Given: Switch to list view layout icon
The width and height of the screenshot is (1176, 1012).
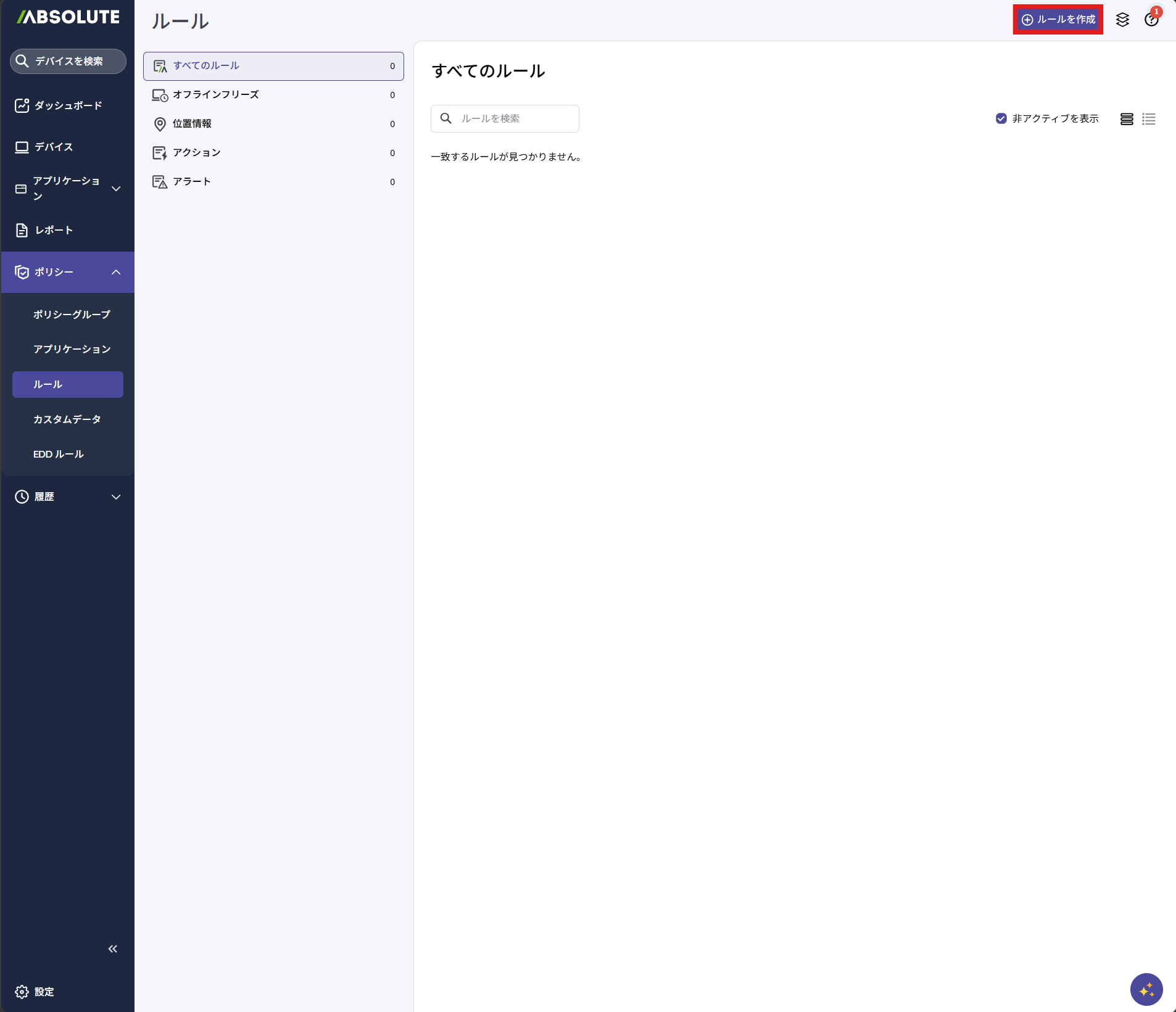Looking at the screenshot, I should click(x=1149, y=119).
